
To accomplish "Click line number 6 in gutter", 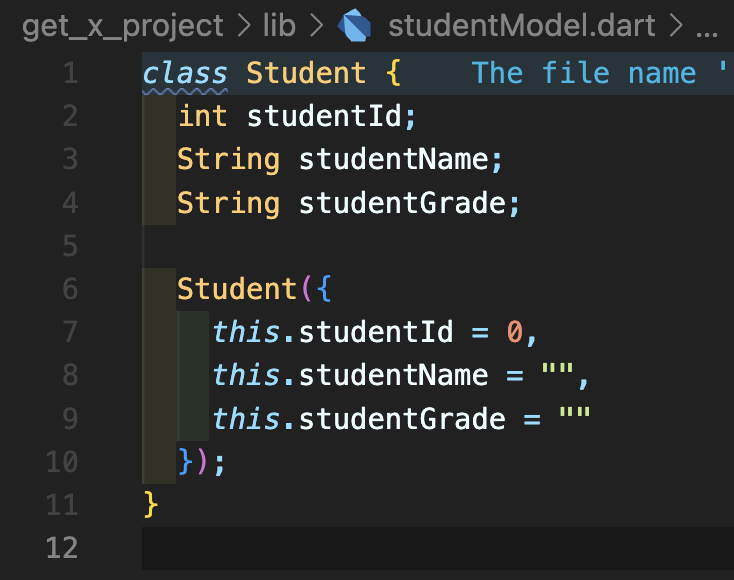I will (x=70, y=289).
